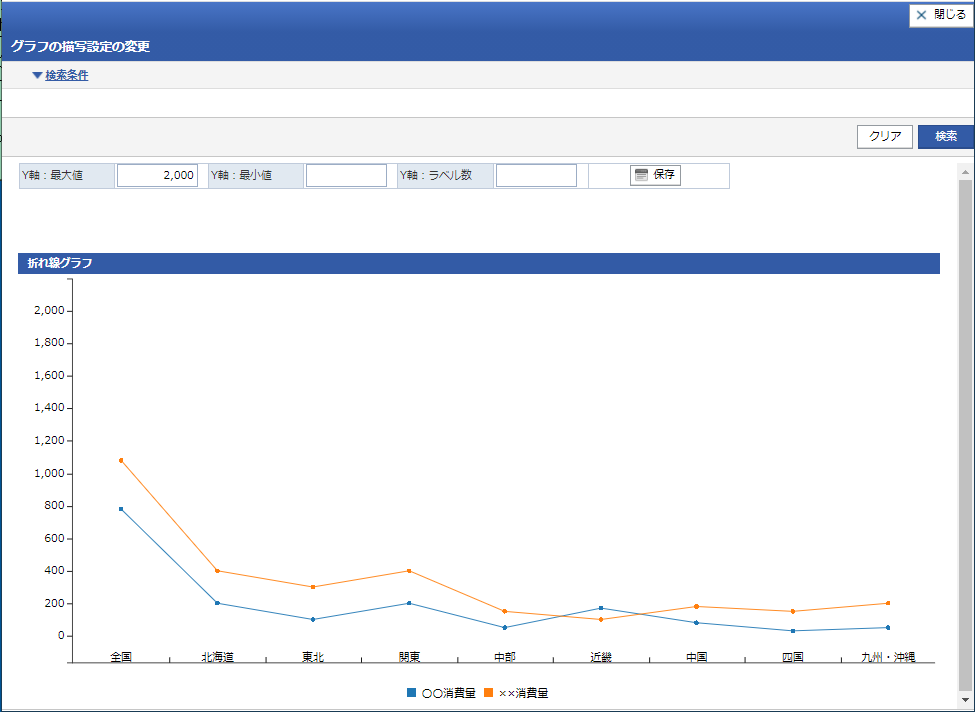Click the 800 y-axis label
Screen dimensions: 975x712
click(55, 506)
